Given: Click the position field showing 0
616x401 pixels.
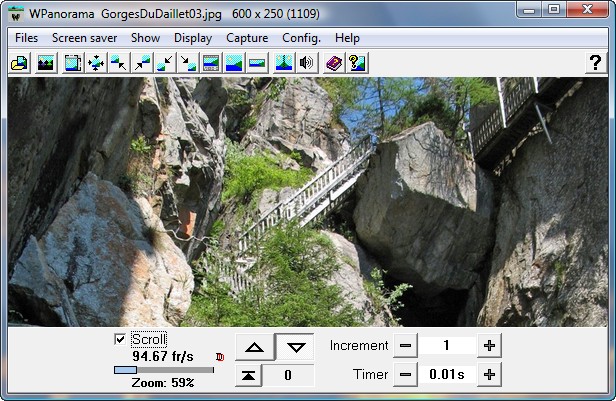Looking at the screenshot, I should click(x=288, y=375).
